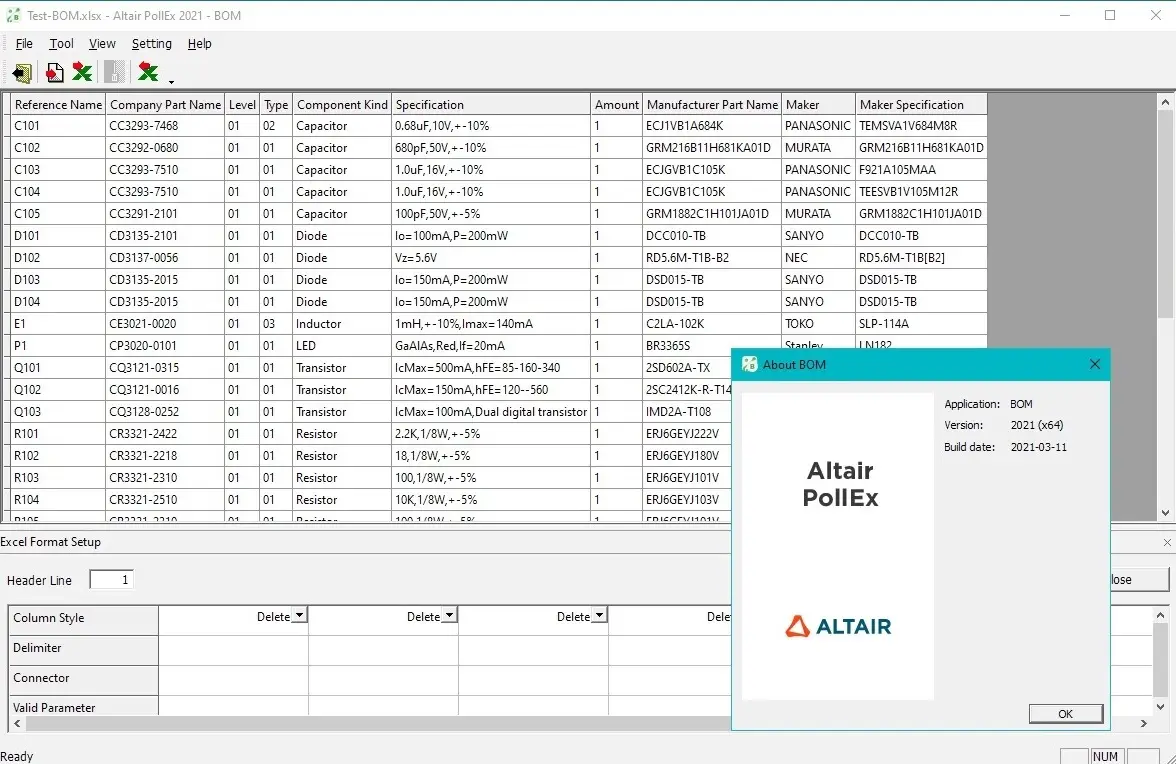Screen dimensions: 1176x764
Task: Click the greyed-out save layout toolbar icon
Action: 114,72
